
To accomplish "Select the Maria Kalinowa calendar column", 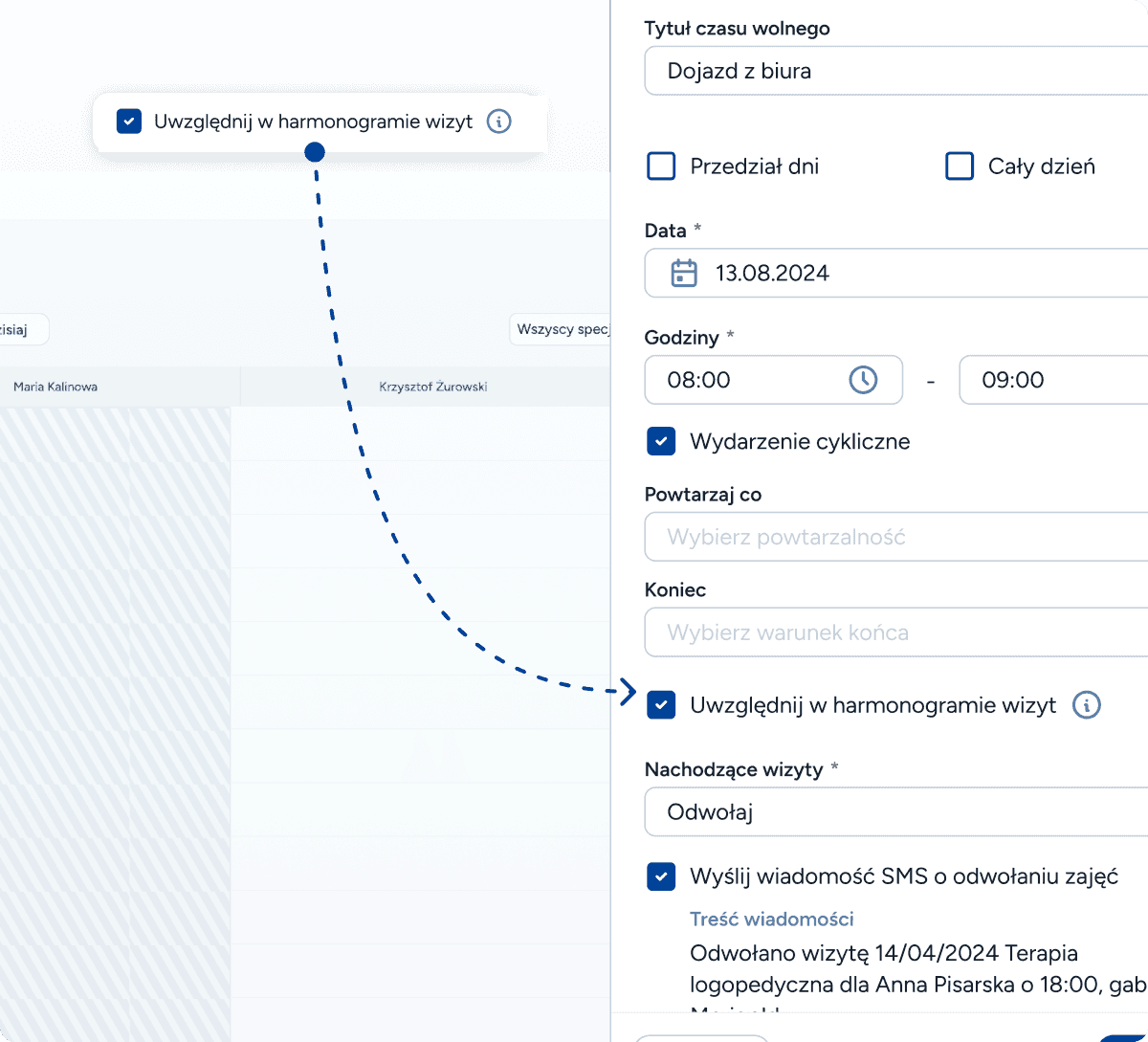I will click(x=115, y=386).
